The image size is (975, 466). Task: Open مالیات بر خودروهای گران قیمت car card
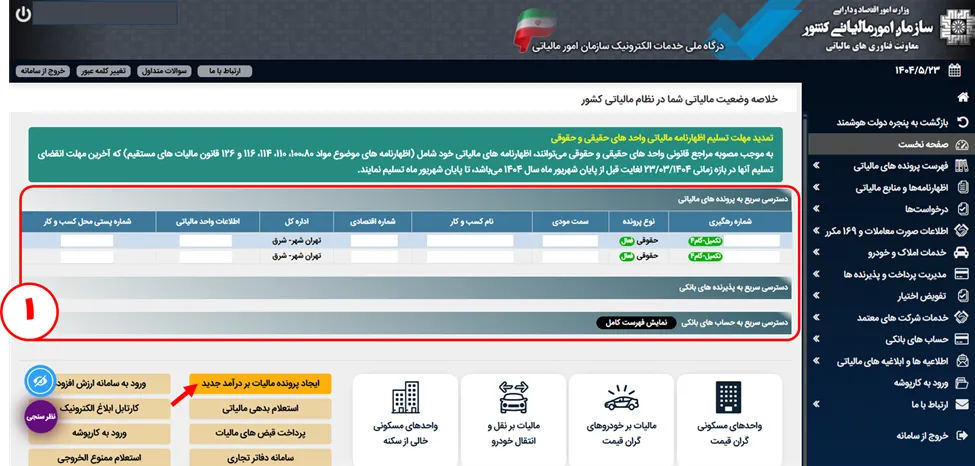622,420
